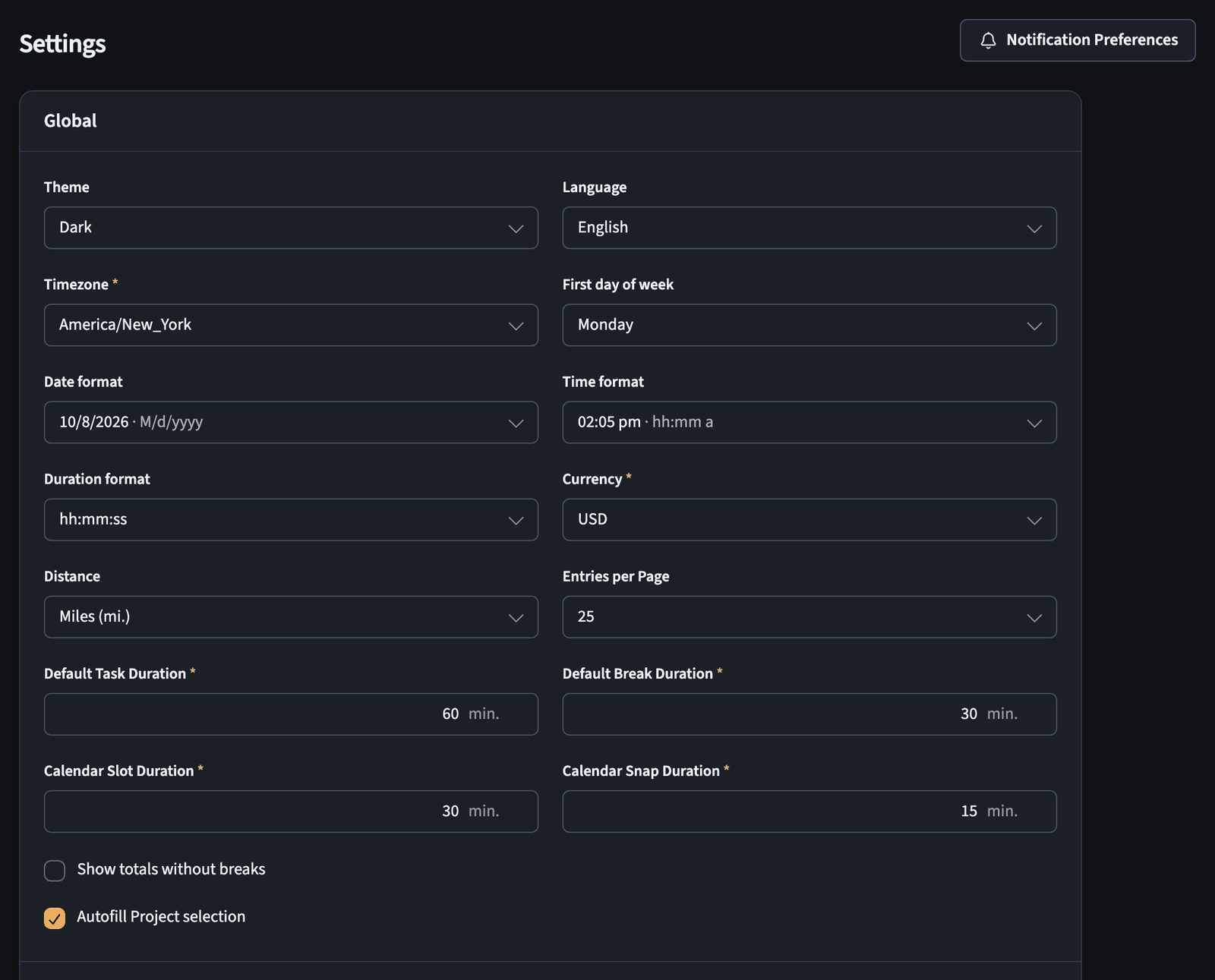Click the 'Date format' field label
This screenshot has width=1215, height=980.
click(83, 382)
